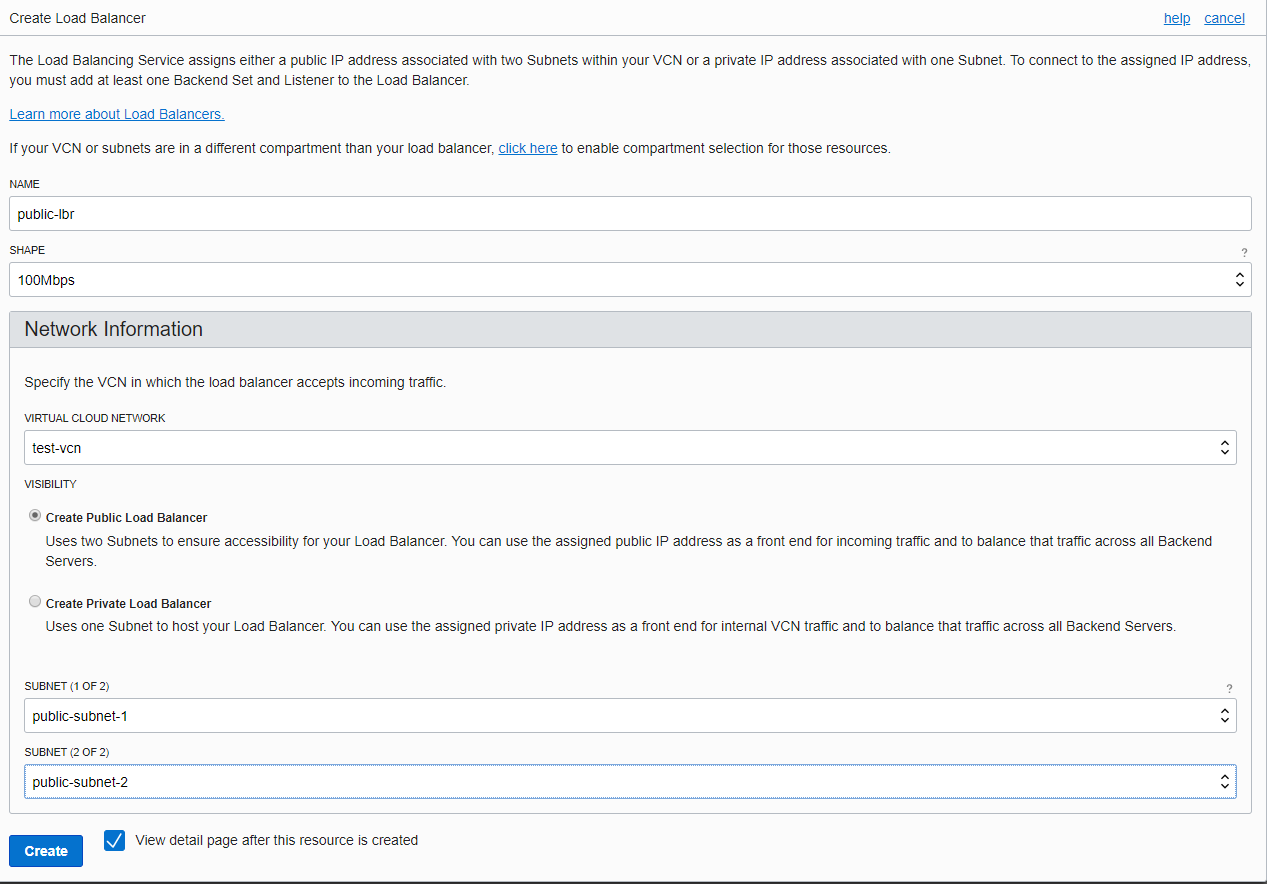
Task: Click the Virtual Cloud Network dropdown arrows
Action: (x=1224, y=448)
